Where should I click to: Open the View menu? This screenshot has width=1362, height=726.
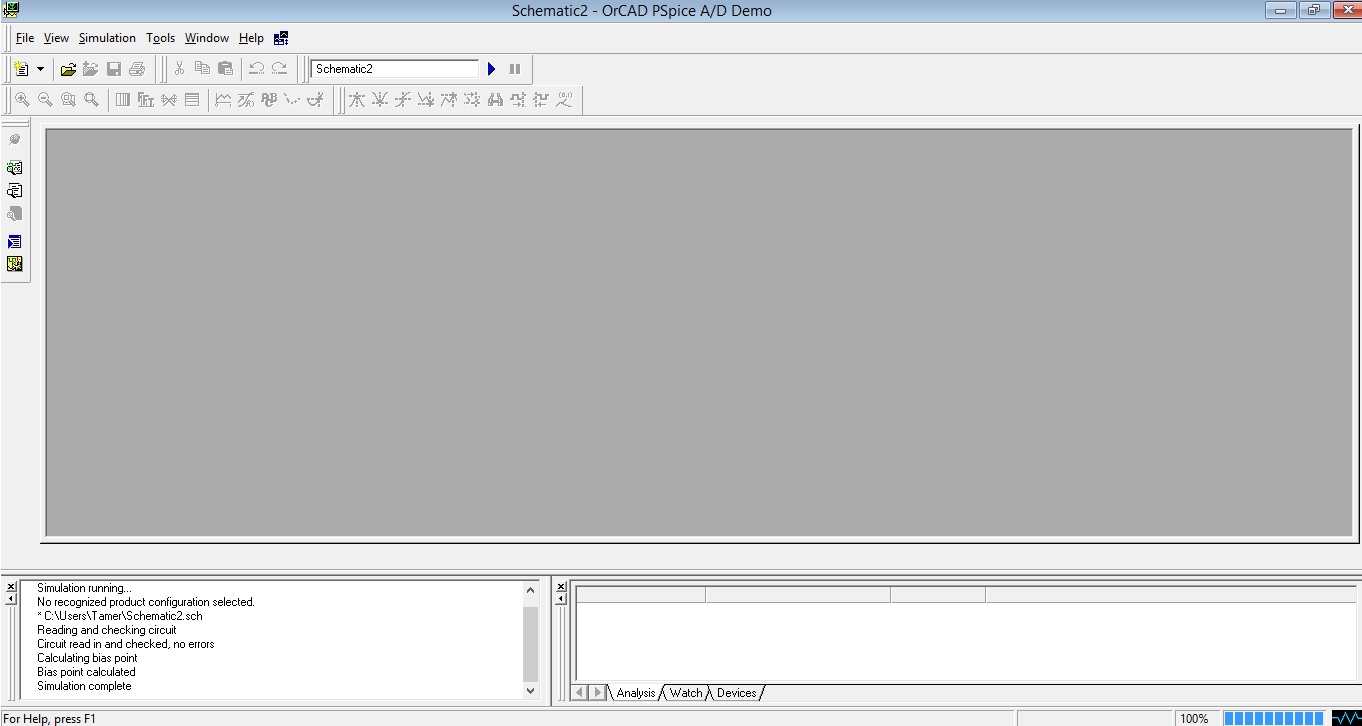click(x=56, y=38)
